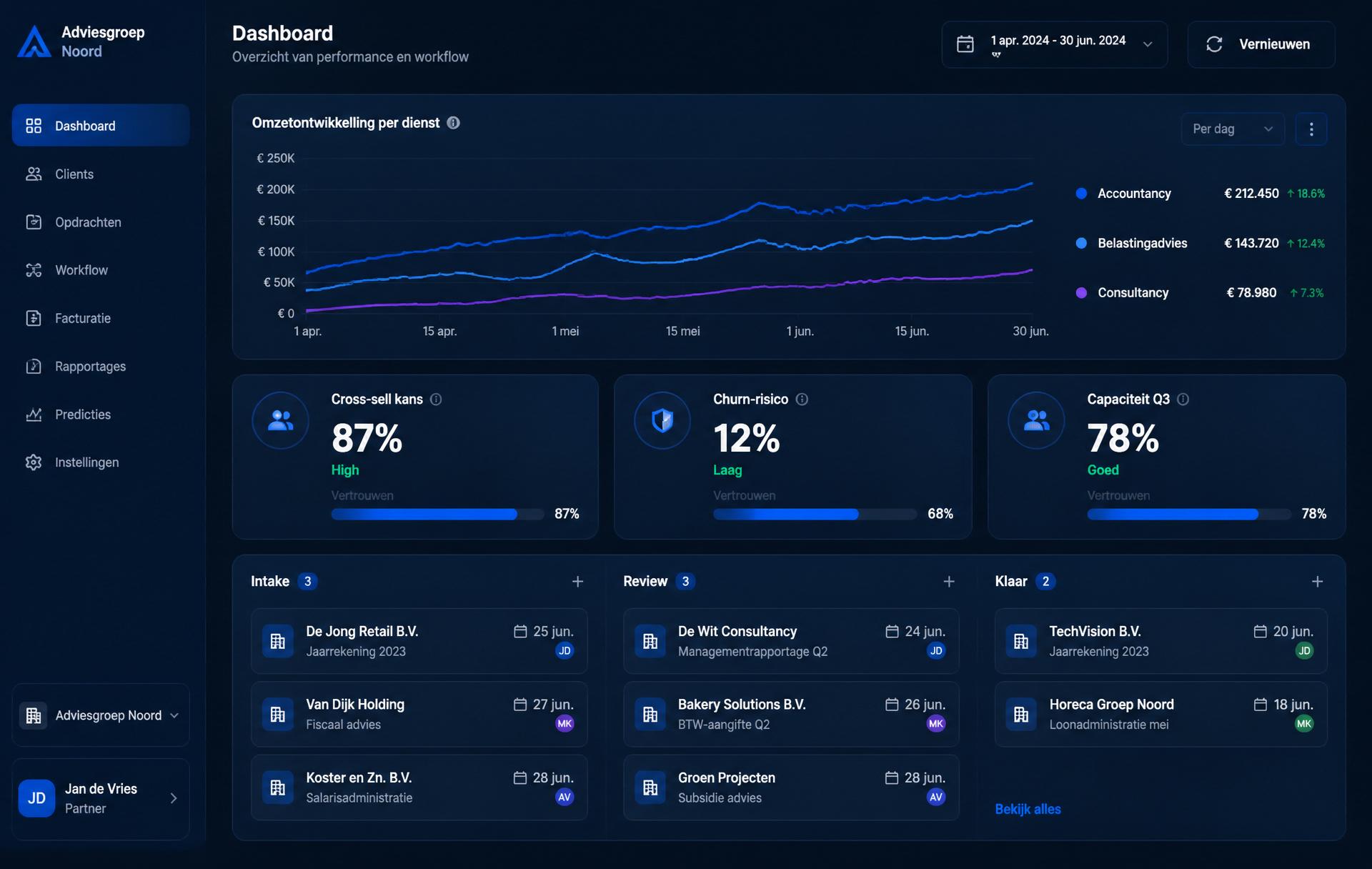Click green JD avatar on TechVision card
Viewport: 1372px width, 869px height.
click(x=1304, y=651)
